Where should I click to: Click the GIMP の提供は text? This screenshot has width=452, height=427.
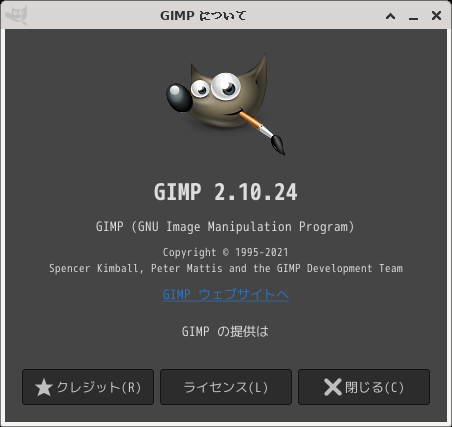click(x=226, y=331)
